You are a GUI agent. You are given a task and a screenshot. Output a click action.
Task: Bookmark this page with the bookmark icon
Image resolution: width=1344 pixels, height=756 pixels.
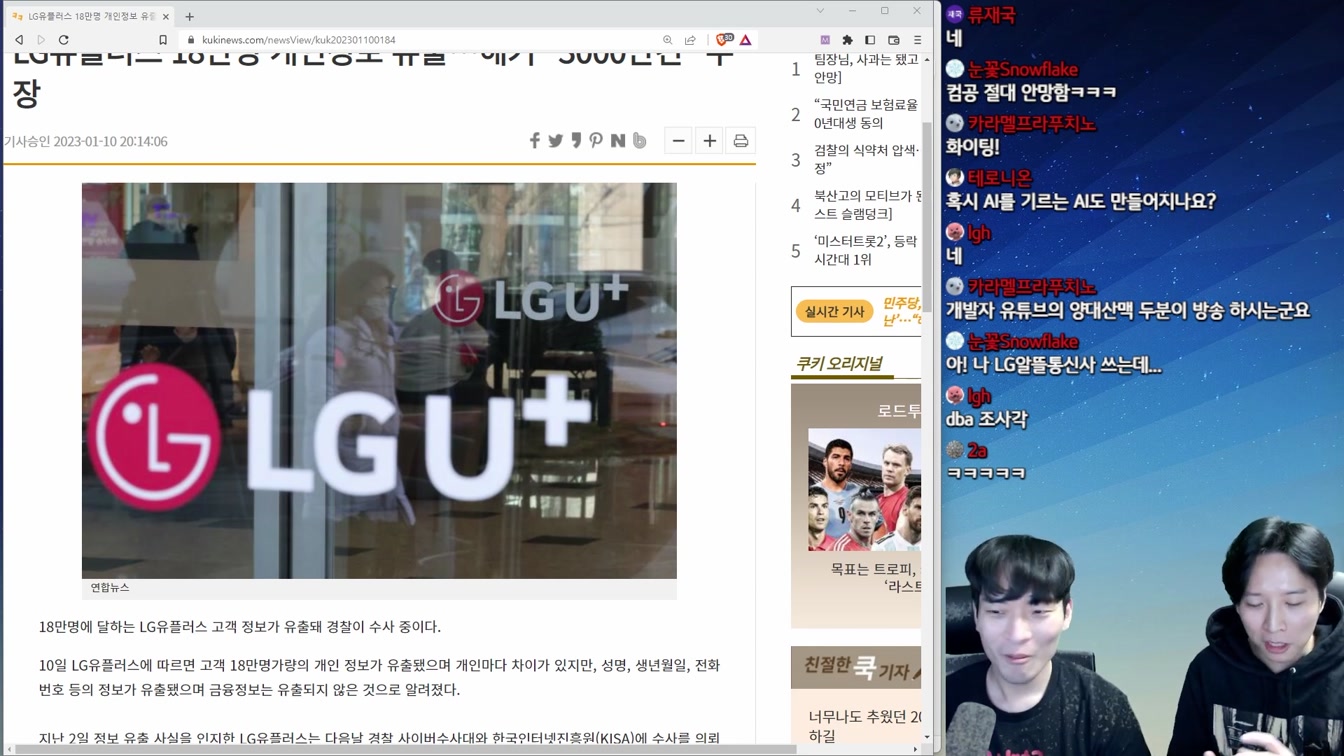pyautogui.click(x=163, y=40)
